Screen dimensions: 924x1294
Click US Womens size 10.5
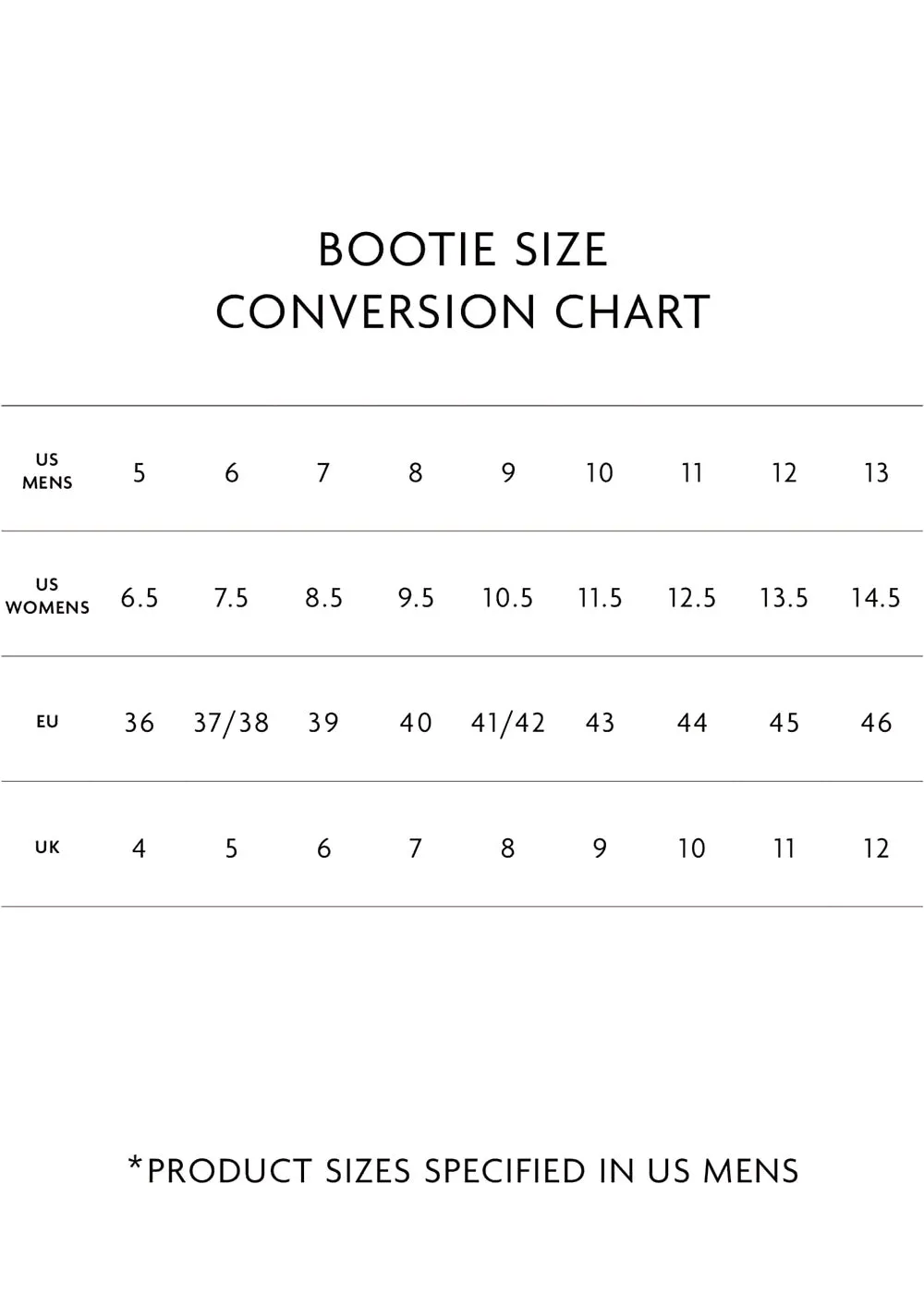(x=507, y=598)
